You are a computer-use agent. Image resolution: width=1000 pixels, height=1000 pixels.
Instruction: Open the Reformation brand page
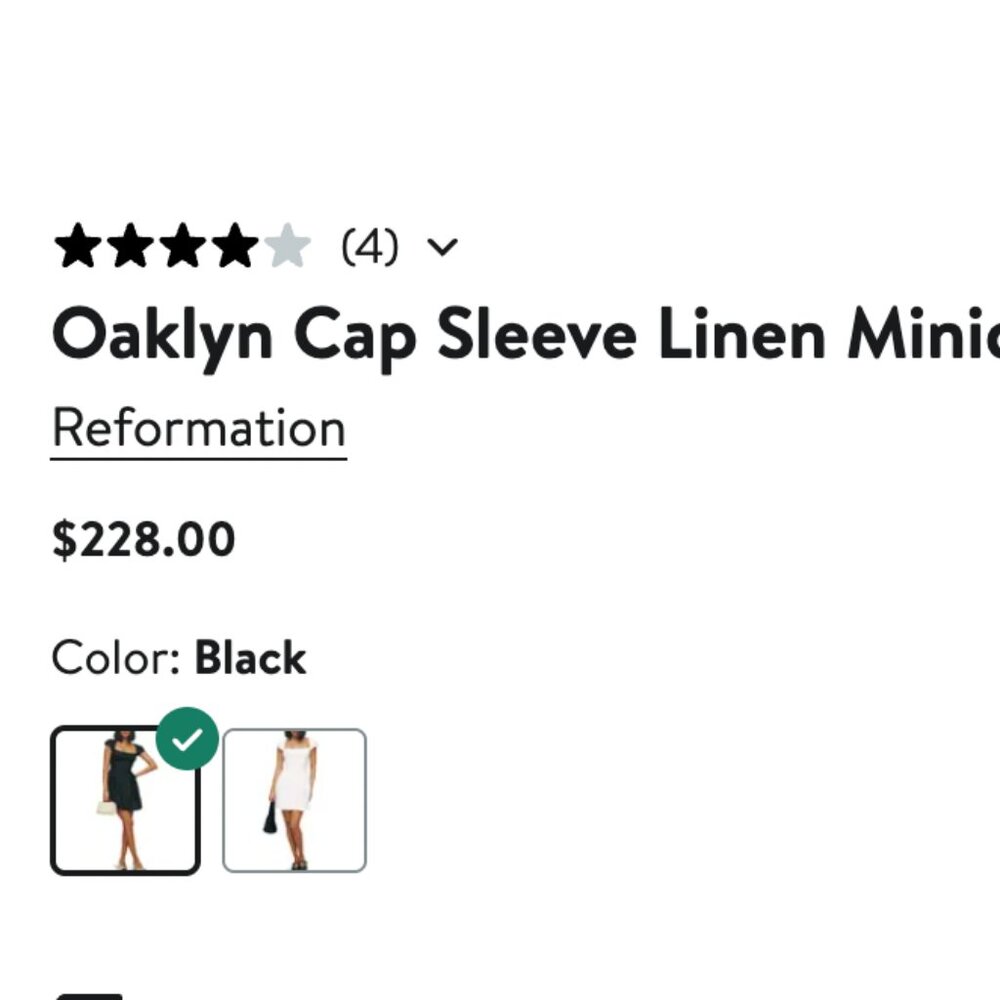[198, 428]
